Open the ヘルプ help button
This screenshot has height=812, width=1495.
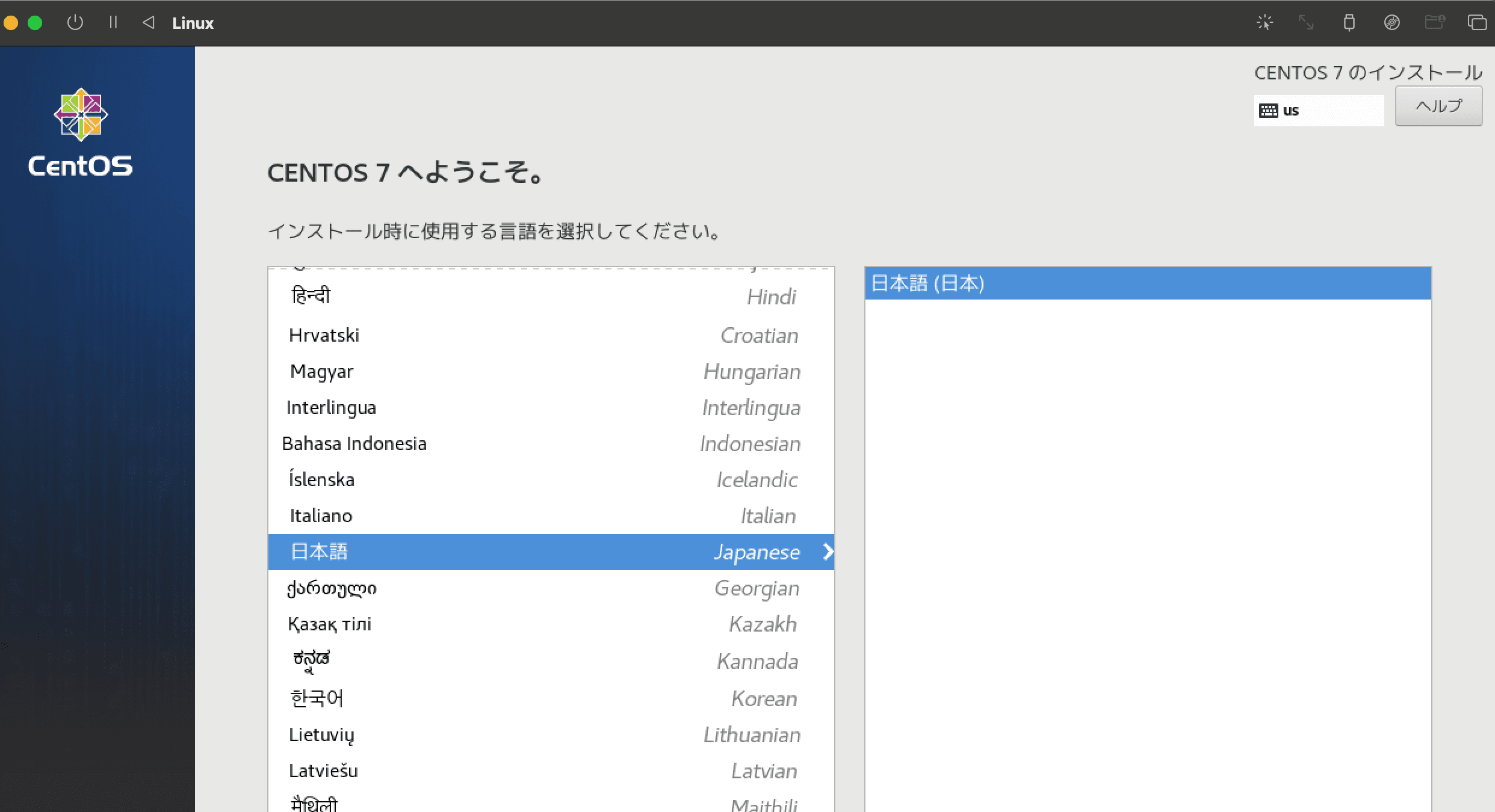point(1438,106)
